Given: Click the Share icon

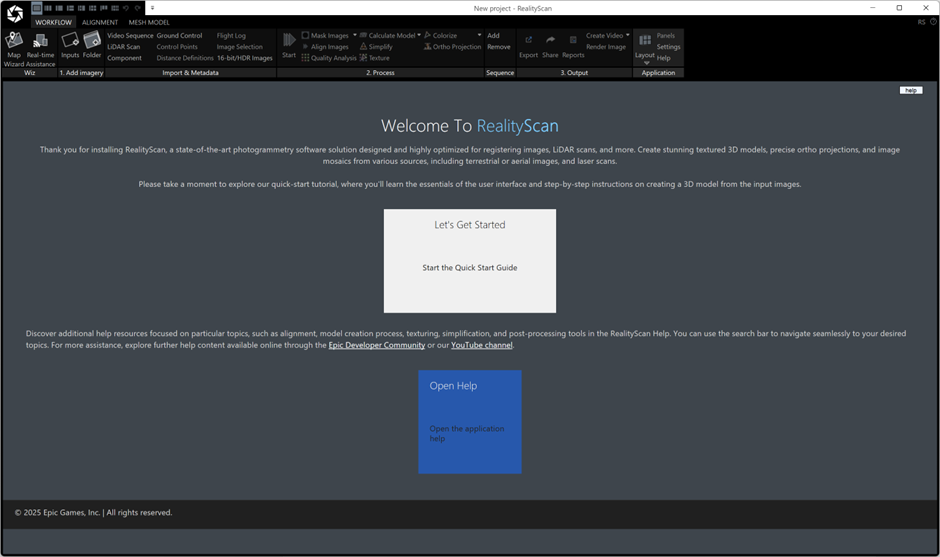Looking at the screenshot, I should 550,45.
